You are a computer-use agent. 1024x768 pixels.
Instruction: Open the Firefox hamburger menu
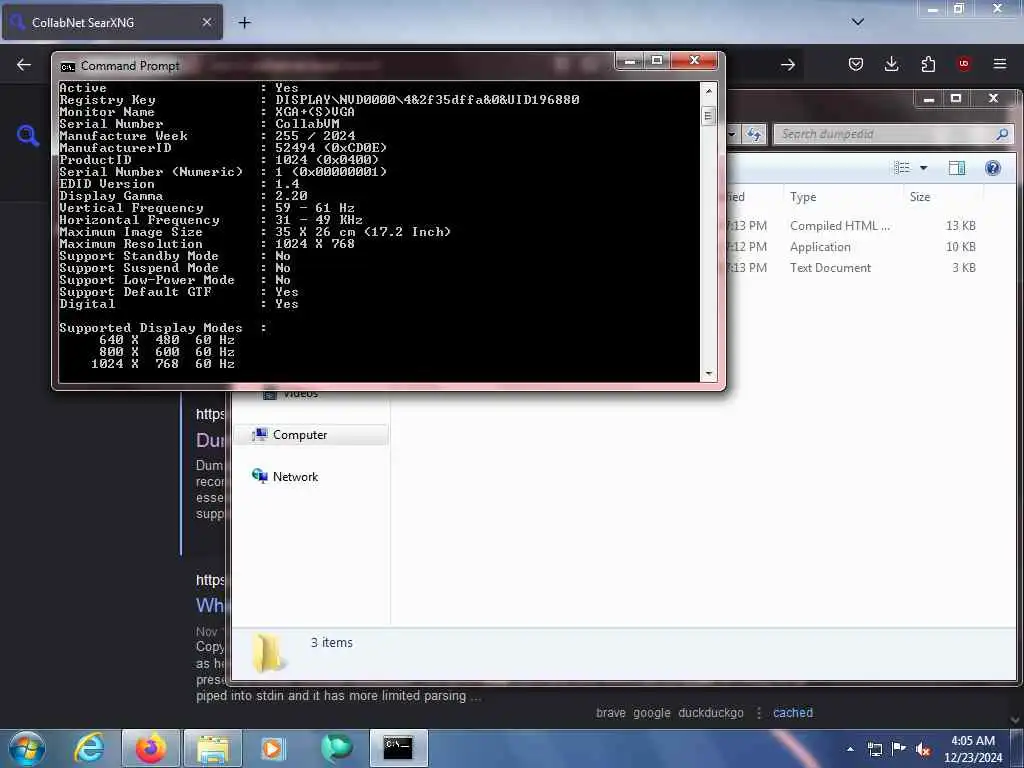coord(999,64)
